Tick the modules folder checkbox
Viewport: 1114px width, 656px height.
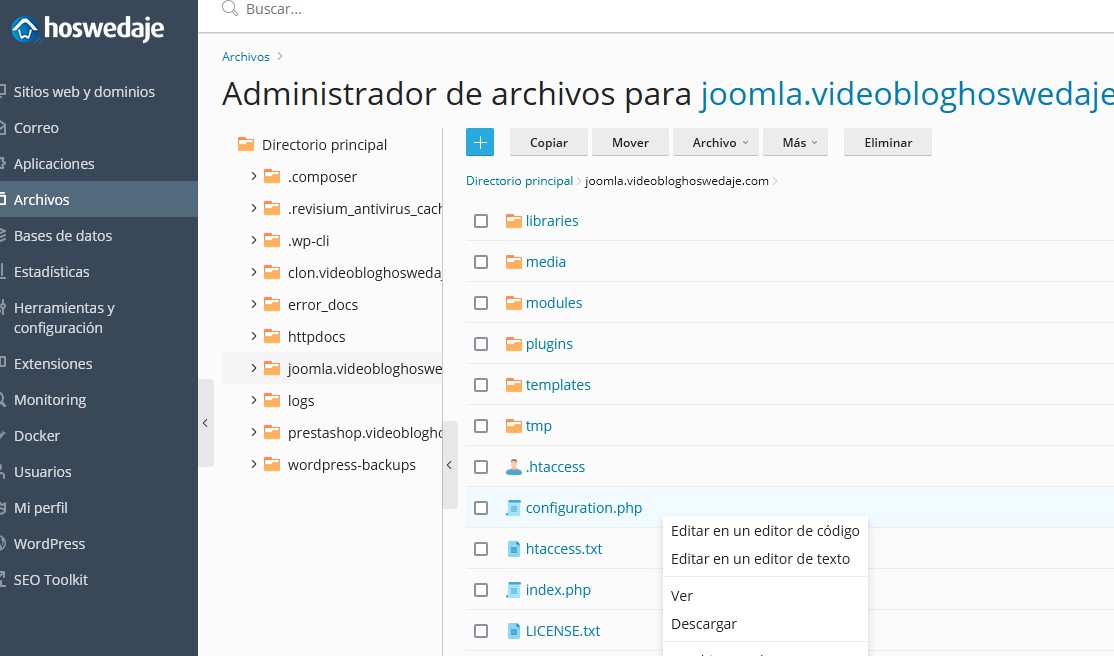point(481,303)
